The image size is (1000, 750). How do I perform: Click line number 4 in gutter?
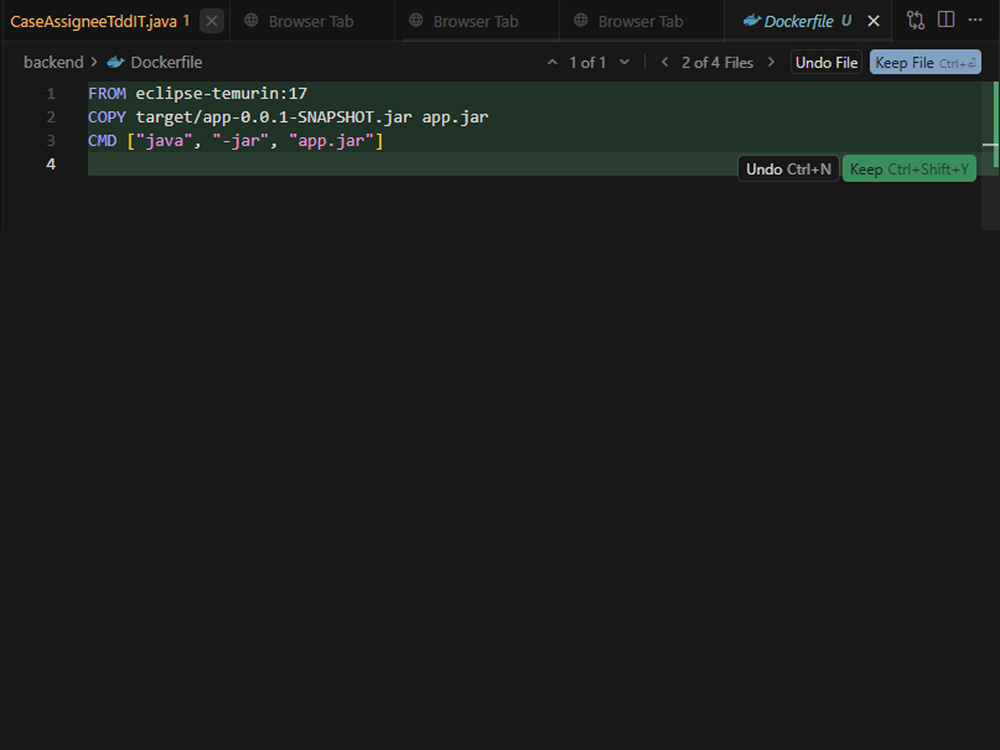pyautogui.click(x=51, y=164)
